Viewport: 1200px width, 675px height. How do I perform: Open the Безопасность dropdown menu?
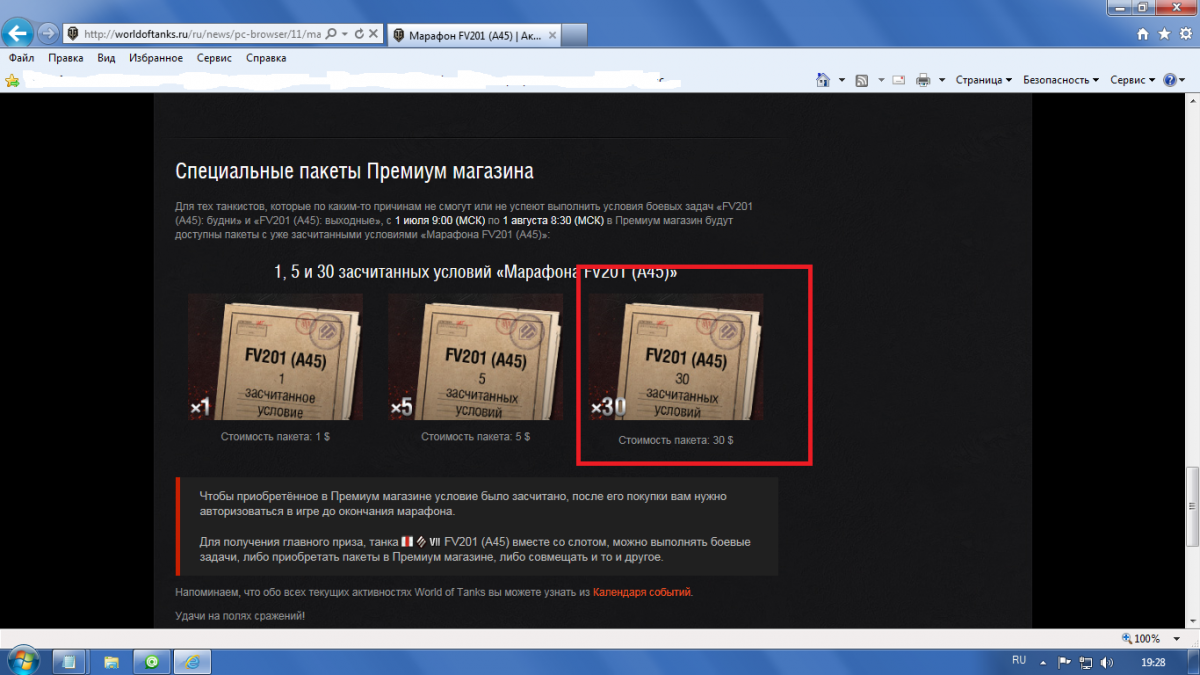1061,80
